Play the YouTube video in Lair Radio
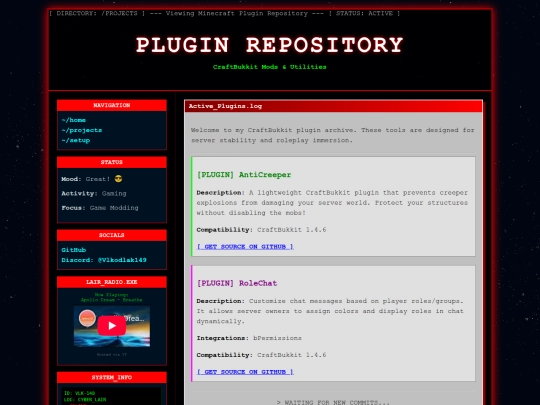Screen dimensions: 540x405 (112, 325)
